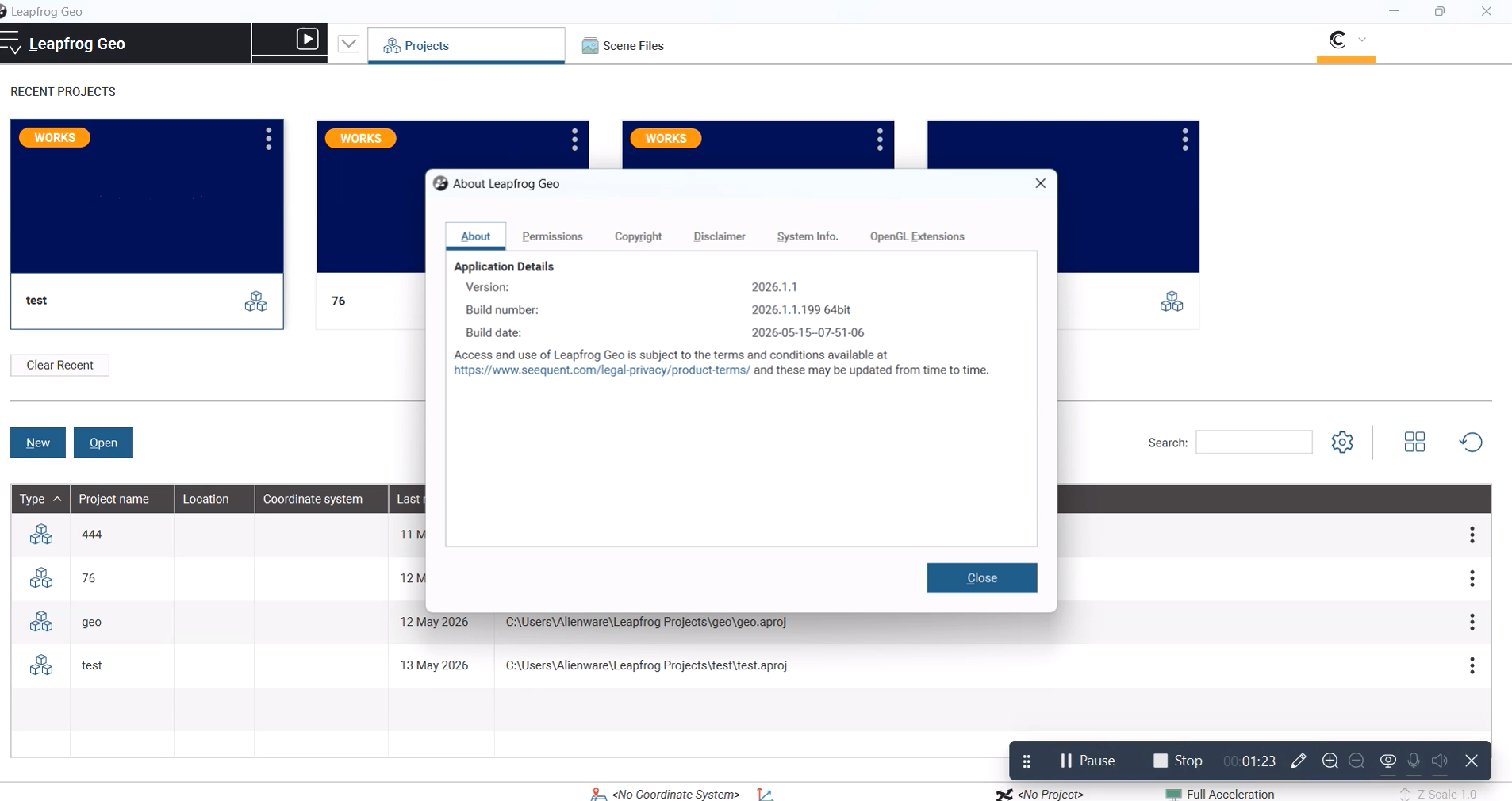Viewport: 1512px width, 801px height.
Task: Open the kebab menu for the 76 row
Action: pos(1472,578)
